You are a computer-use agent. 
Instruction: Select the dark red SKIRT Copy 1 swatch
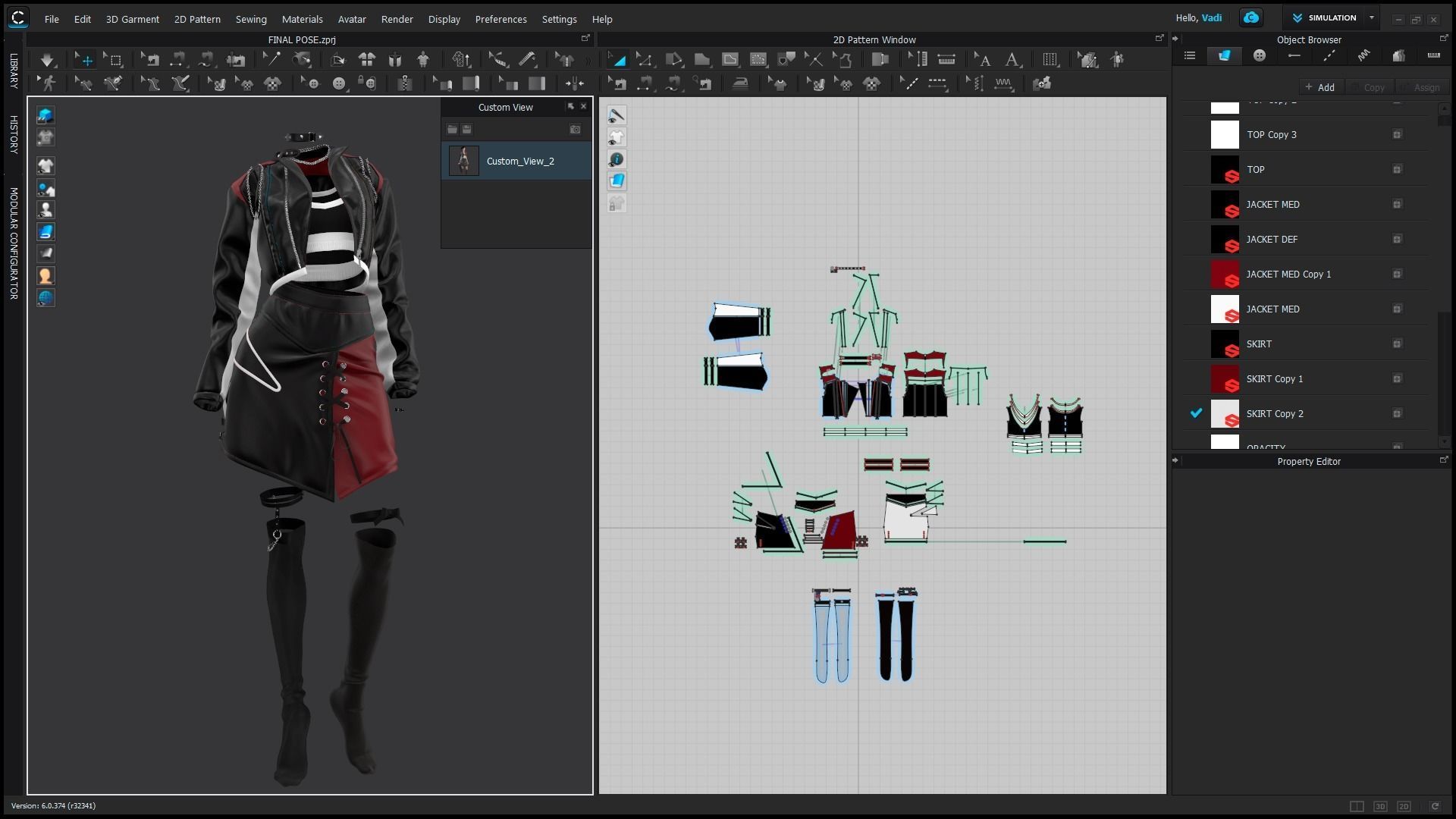(1225, 378)
